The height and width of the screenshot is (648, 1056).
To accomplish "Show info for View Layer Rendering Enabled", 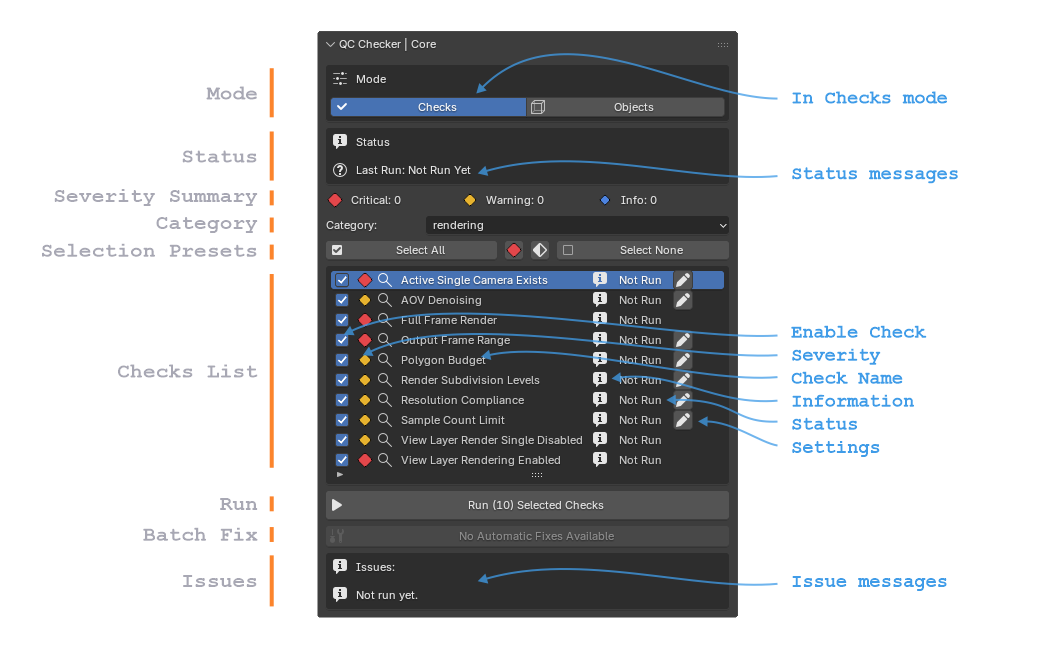I will (599, 459).
